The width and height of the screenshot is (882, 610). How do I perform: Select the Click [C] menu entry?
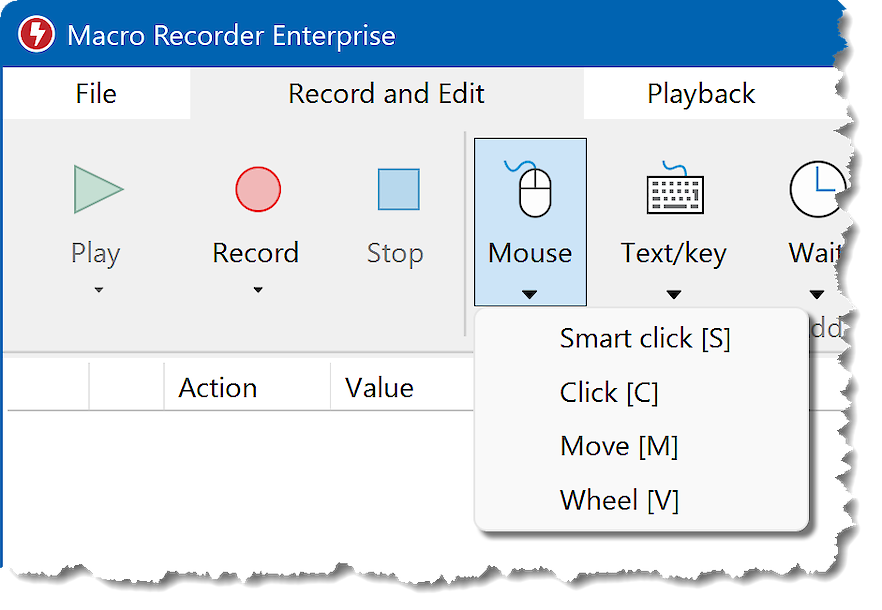[x=609, y=393]
